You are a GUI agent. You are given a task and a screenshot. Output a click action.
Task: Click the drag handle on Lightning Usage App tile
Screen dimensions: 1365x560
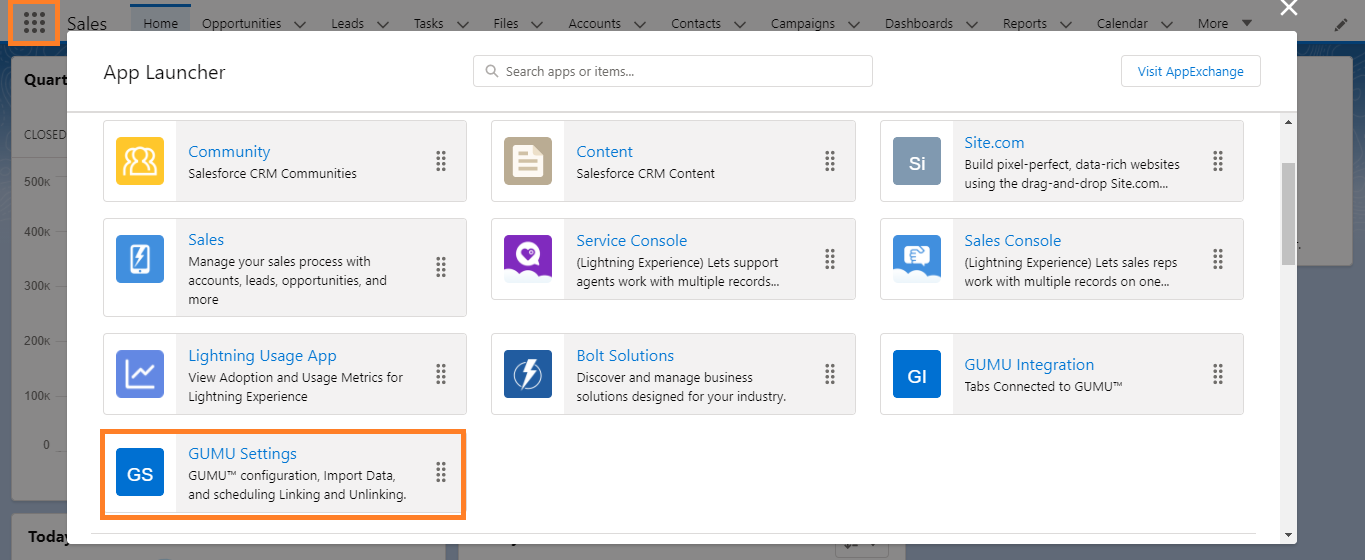(441, 374)
